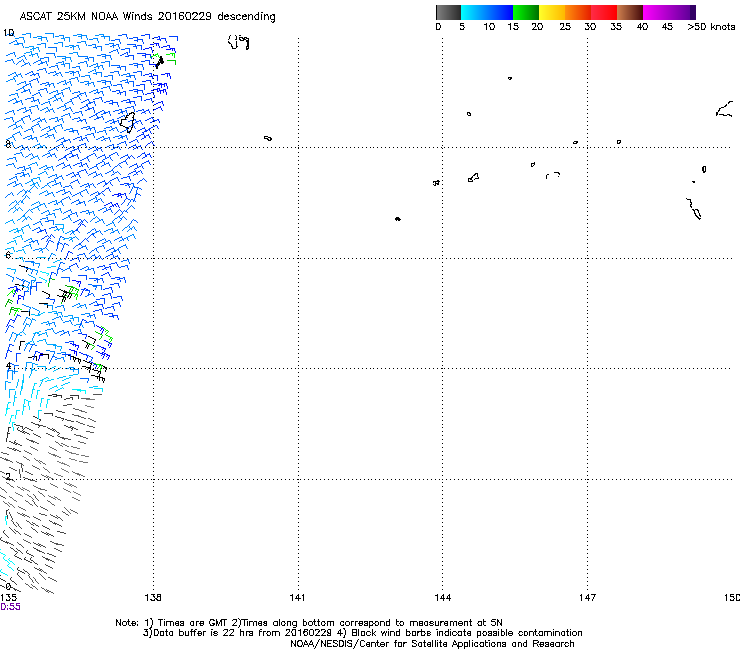This screenshot has height=650, width=740.
Task: Click the longitude label 144
Action: [x=442, y=598]
